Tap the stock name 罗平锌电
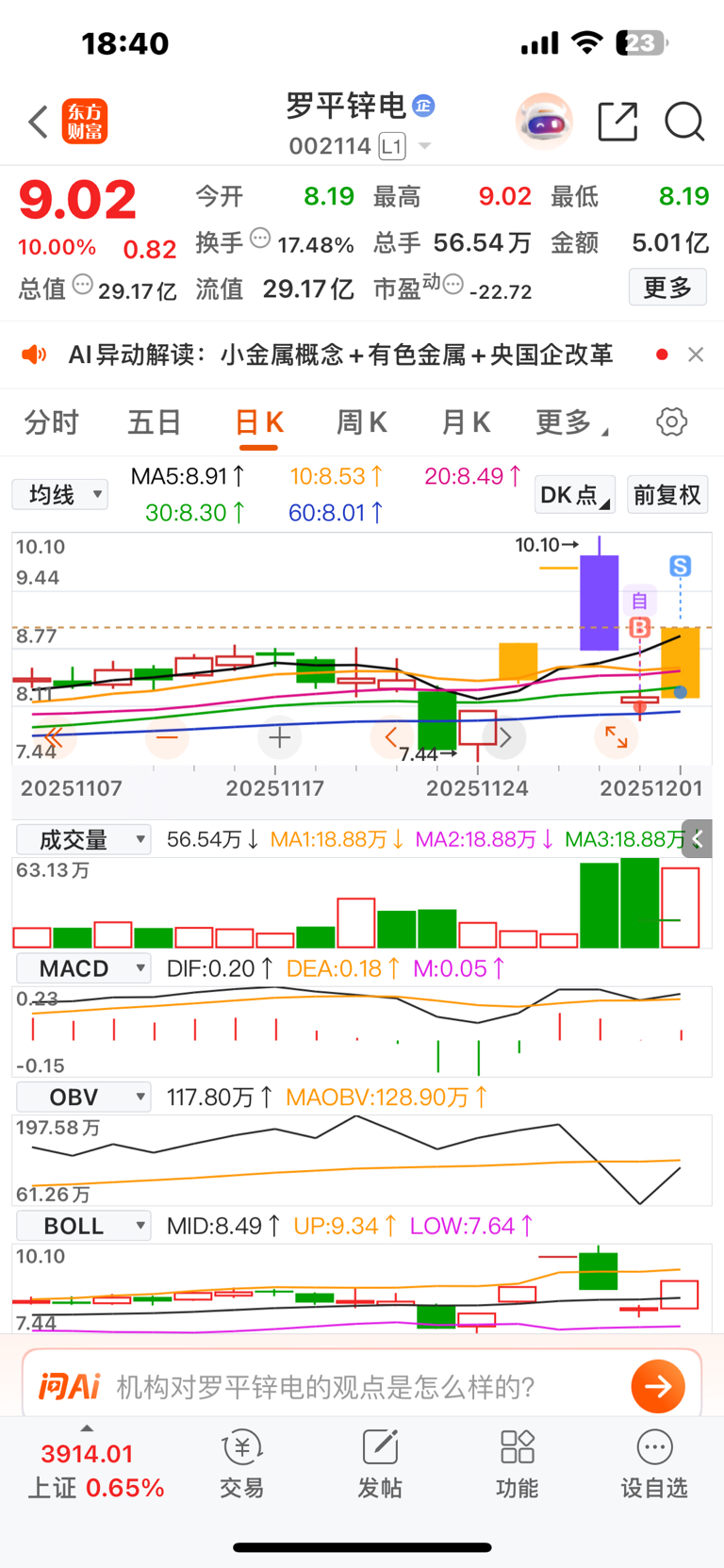This screenshot has height=1568, width=724. [x=345, y=107]
